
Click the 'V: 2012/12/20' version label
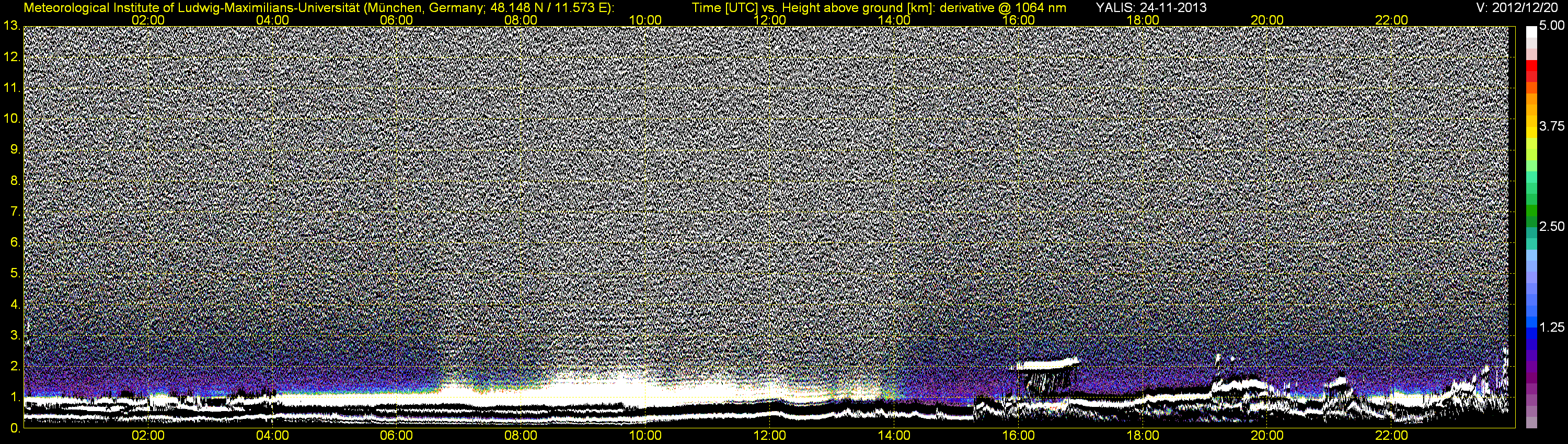point(1517,8)
